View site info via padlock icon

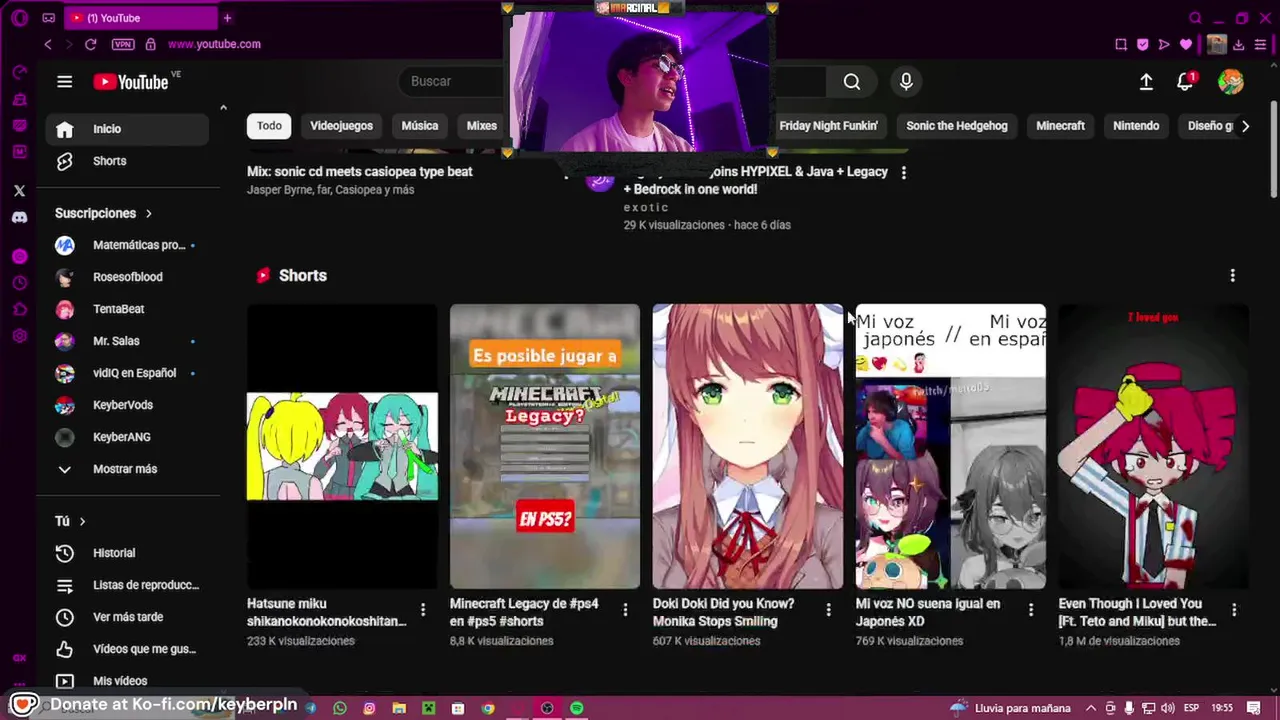[151, 44]
